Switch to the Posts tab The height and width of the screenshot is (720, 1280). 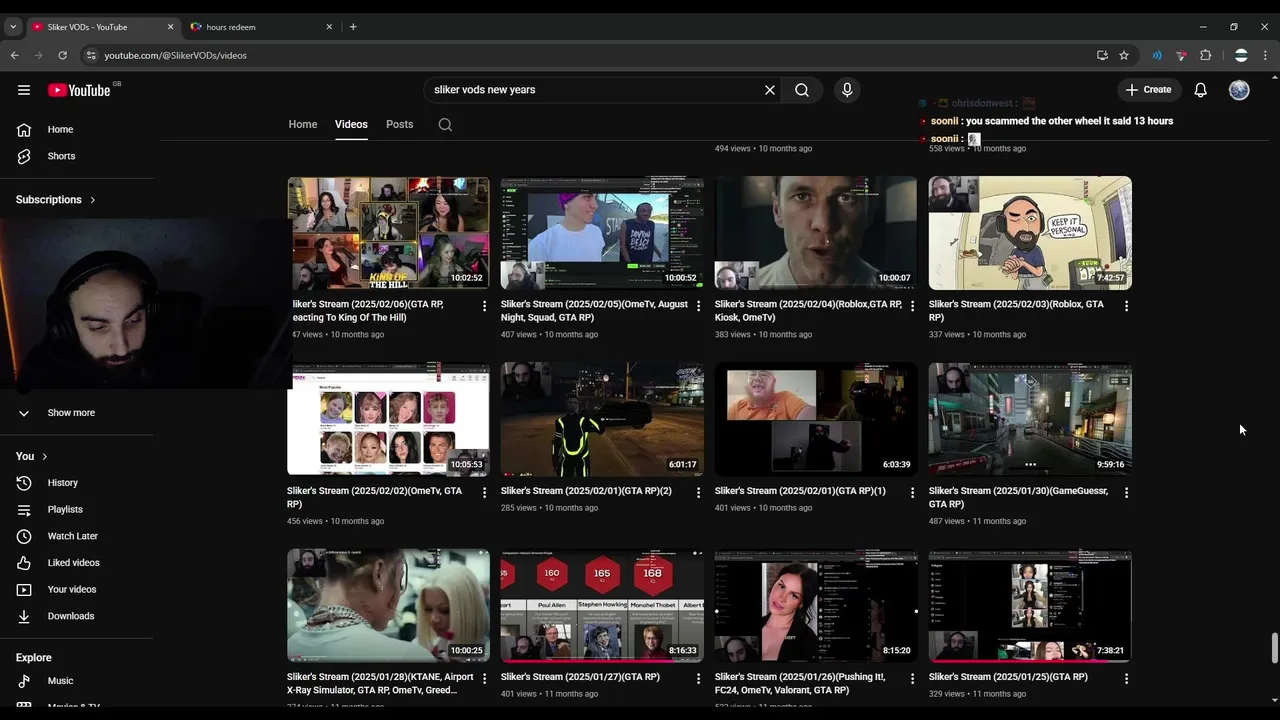click(x=399, y=125)
